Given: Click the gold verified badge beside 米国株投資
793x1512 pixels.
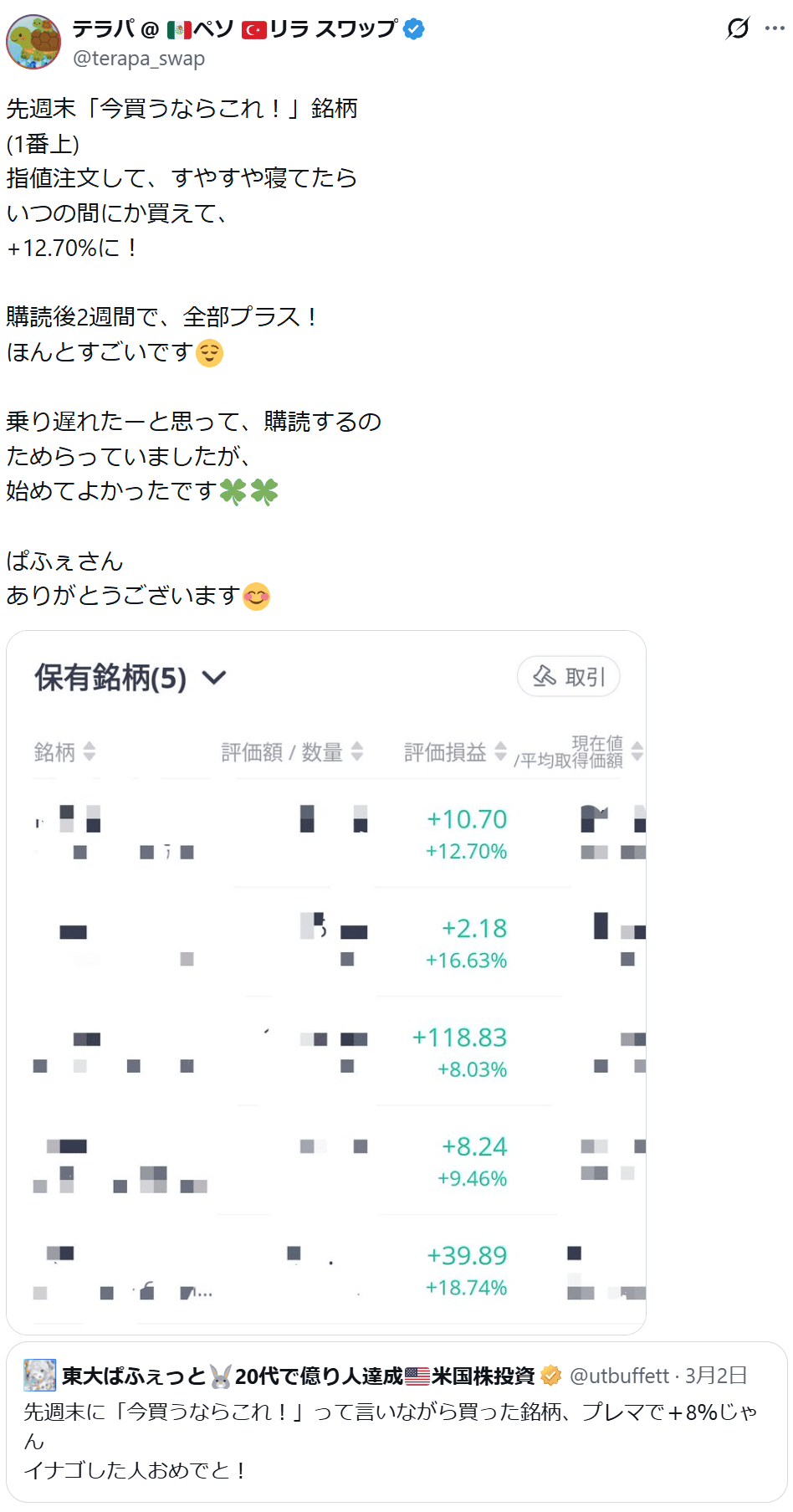Looking at the screenshot, I should click(551, 1376).
